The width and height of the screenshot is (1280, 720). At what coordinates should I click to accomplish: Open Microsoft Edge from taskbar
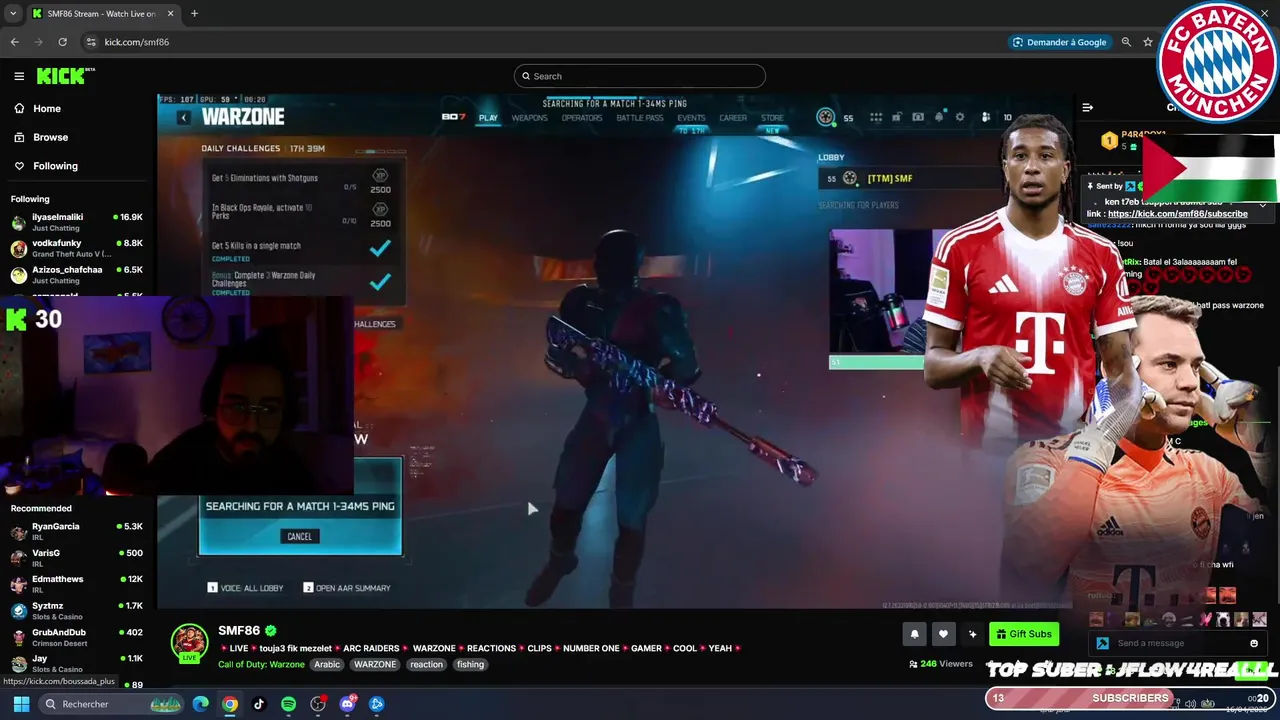201,704
